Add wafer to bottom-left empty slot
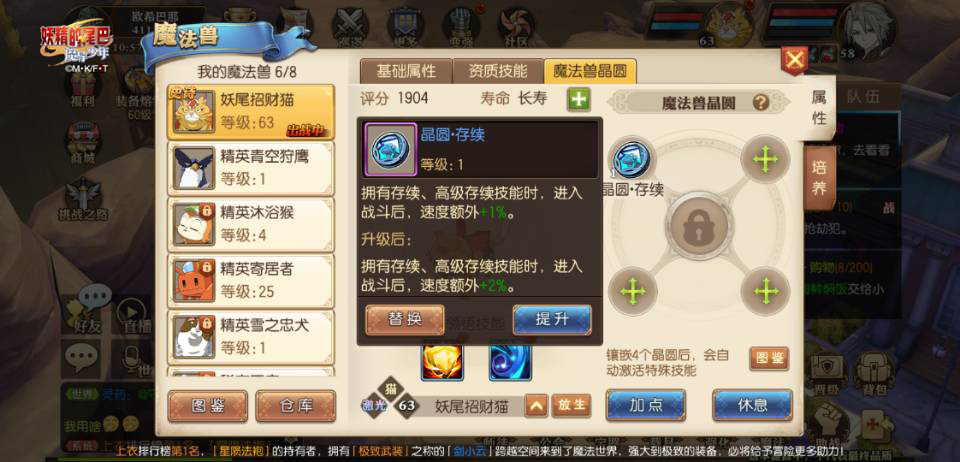This screenshot has width=960, height=462. tap(633, 291)
